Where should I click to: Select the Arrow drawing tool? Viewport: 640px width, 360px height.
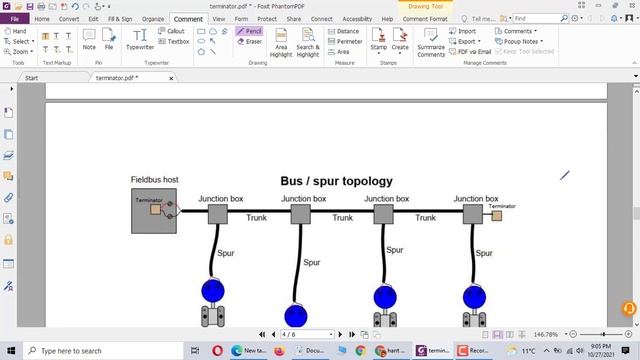click(x=213, y=41)
